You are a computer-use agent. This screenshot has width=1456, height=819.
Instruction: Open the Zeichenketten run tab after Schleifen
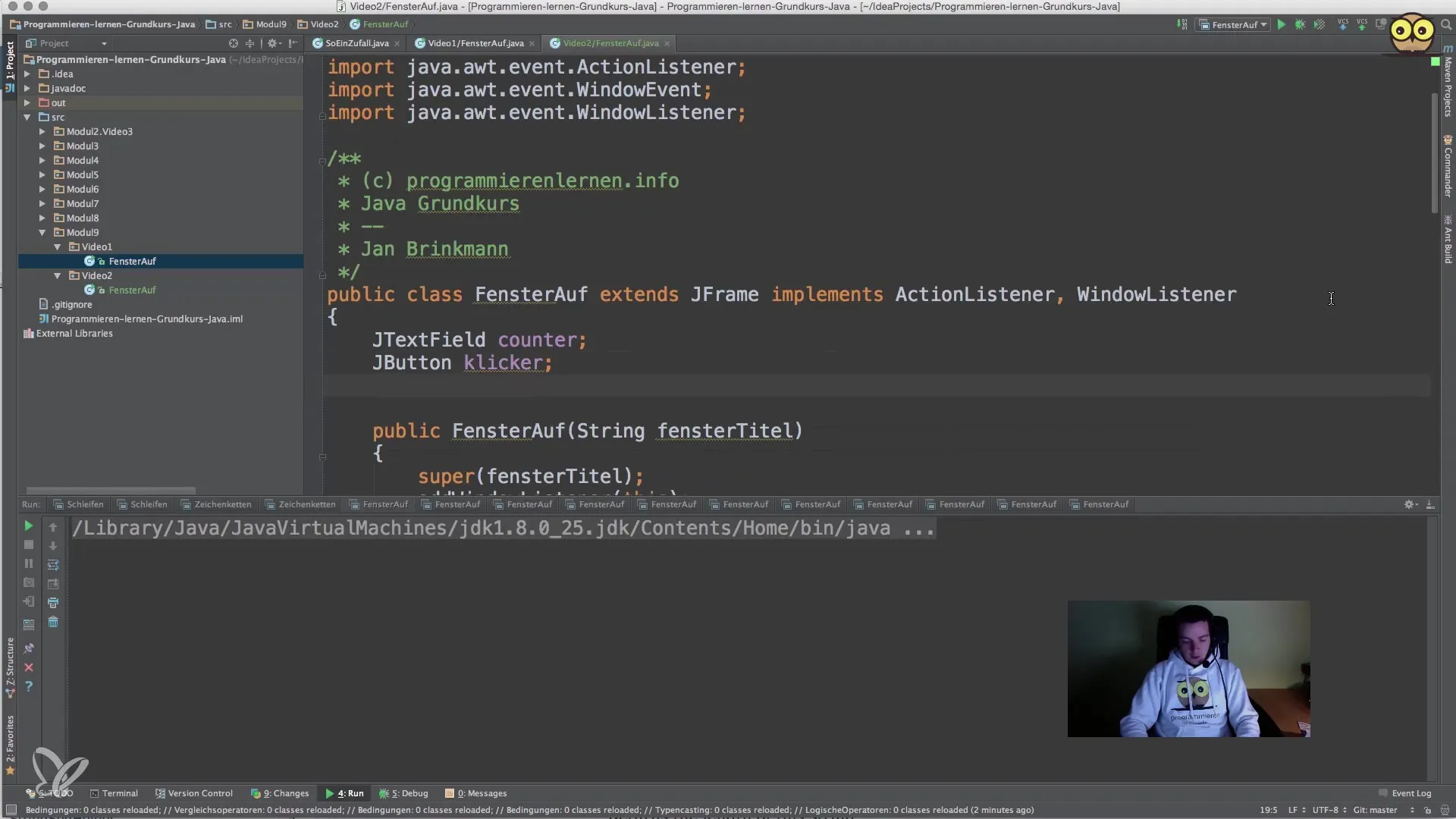pos(216,504)
